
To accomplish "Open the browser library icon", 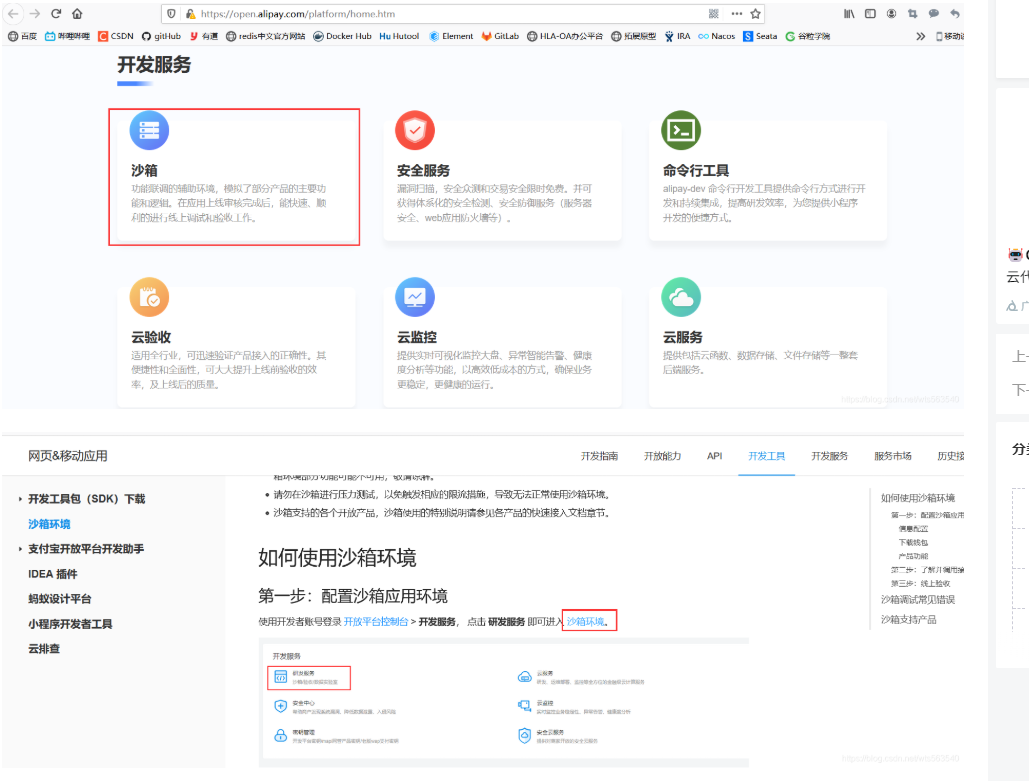I will coord(849,13).
